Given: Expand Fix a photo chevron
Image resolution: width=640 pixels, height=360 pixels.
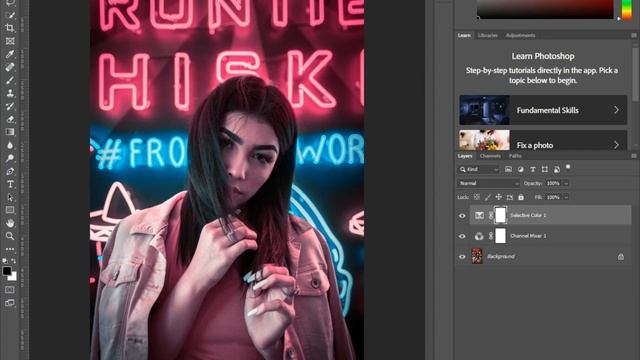Looking at the screenshot, I should tap(616, 145).
